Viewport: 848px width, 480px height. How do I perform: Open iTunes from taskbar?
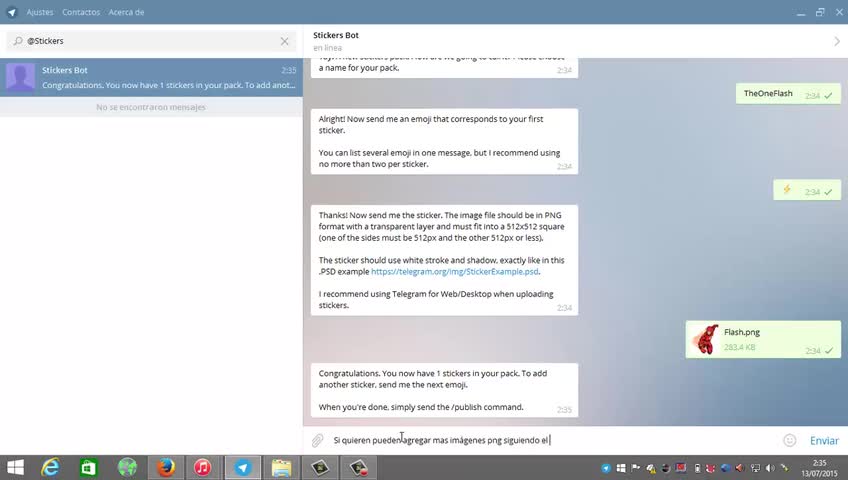[203, 468]
